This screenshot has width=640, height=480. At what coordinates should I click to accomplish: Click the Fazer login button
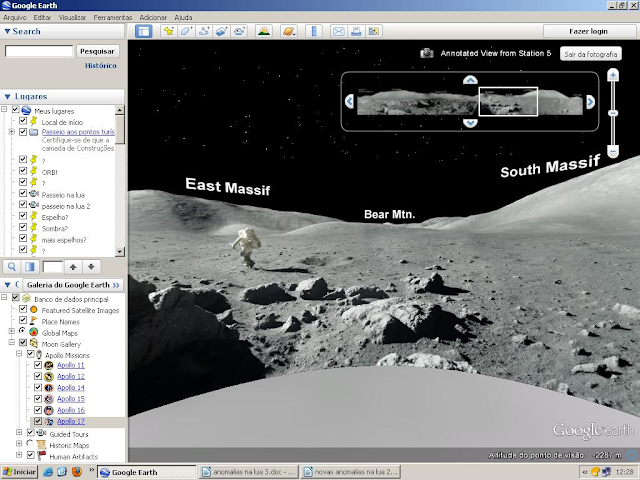pos(588,31)
